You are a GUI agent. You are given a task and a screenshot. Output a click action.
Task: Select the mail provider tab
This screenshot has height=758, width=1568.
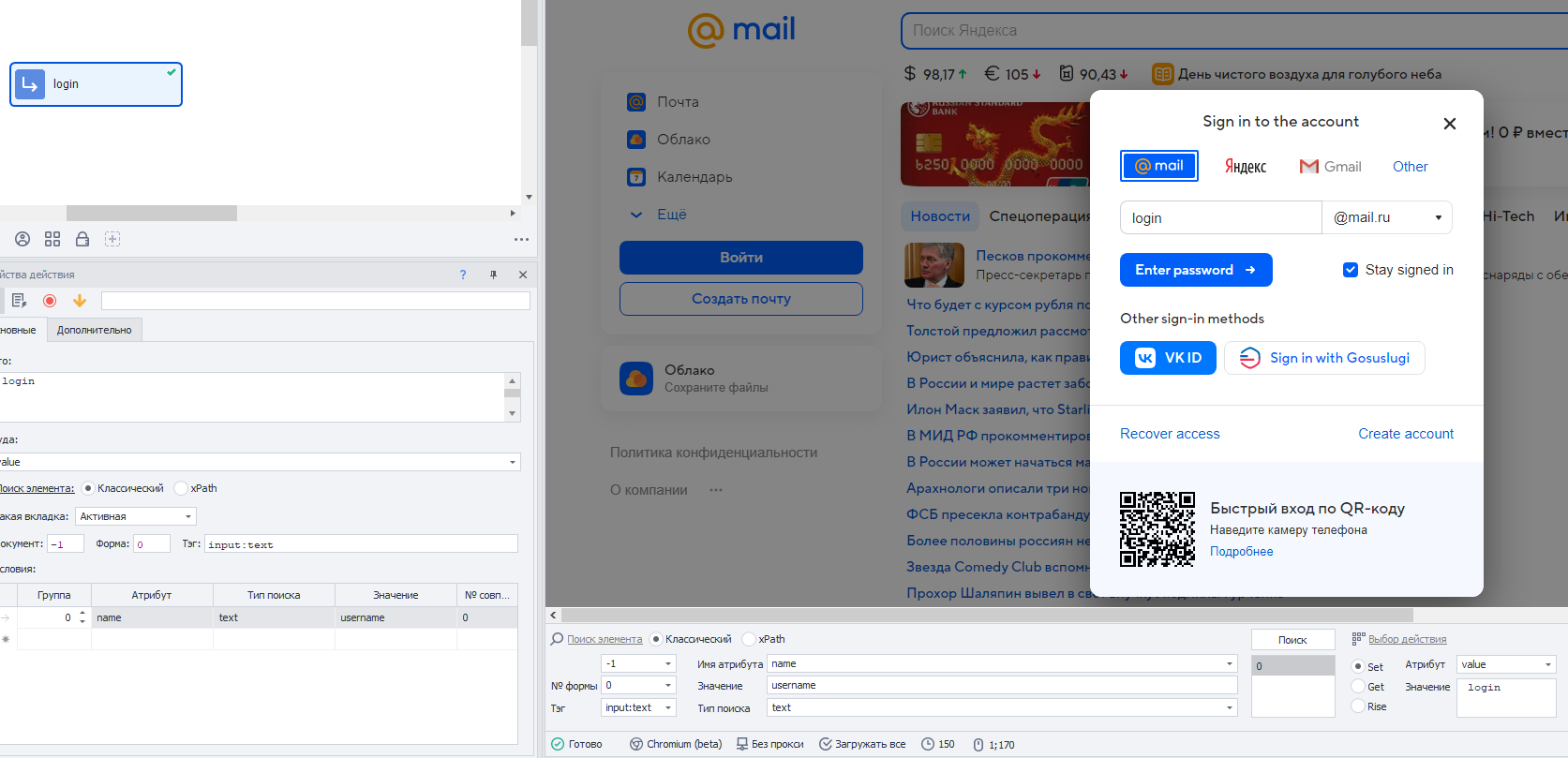pos(1159,166)
